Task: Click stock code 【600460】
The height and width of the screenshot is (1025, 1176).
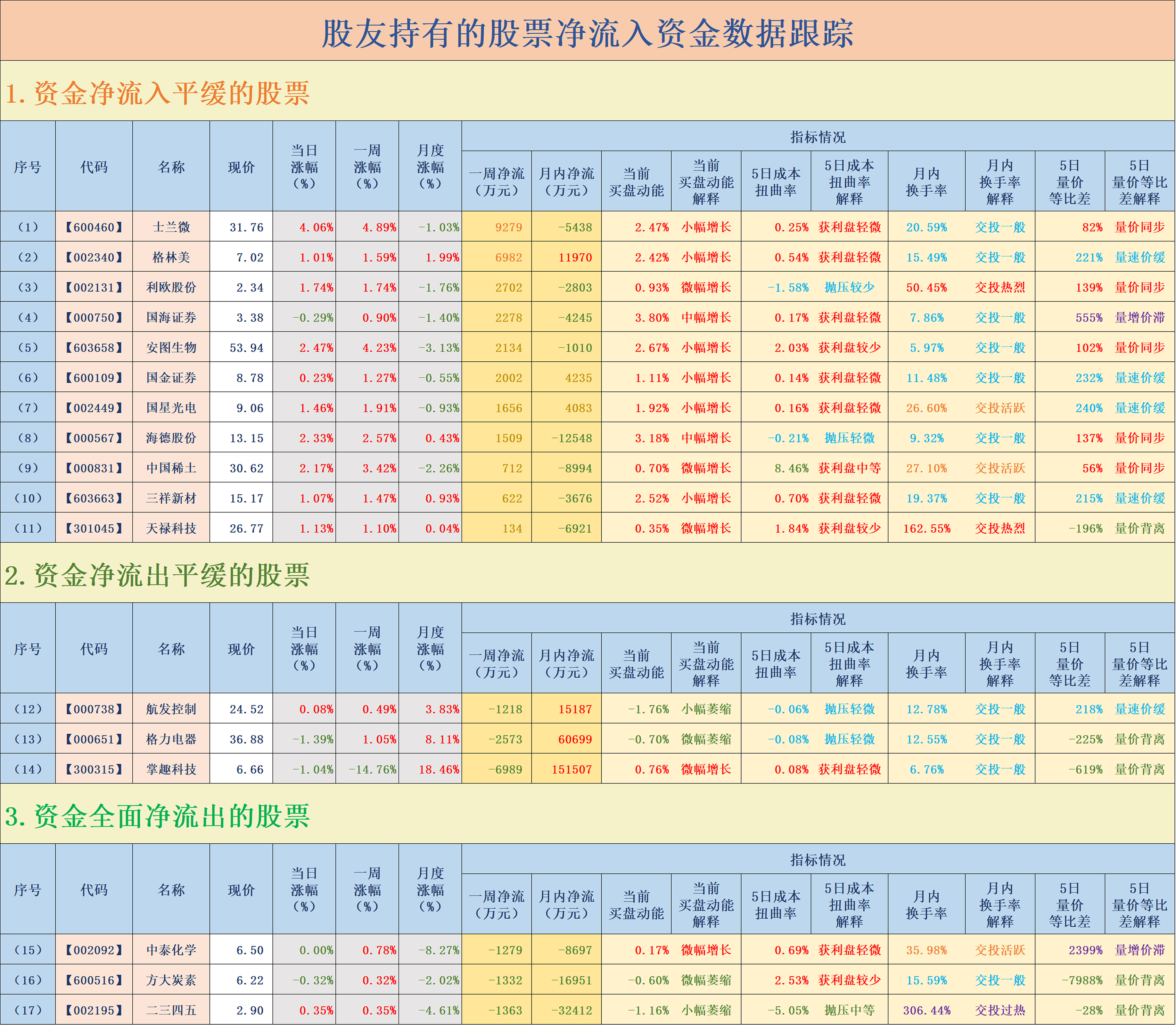Action: (x=94, y=227)
